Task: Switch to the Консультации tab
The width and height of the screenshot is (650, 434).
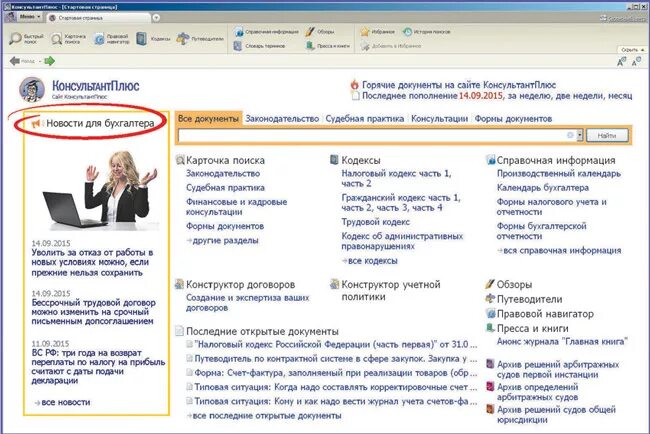Action: pos(439,119)
